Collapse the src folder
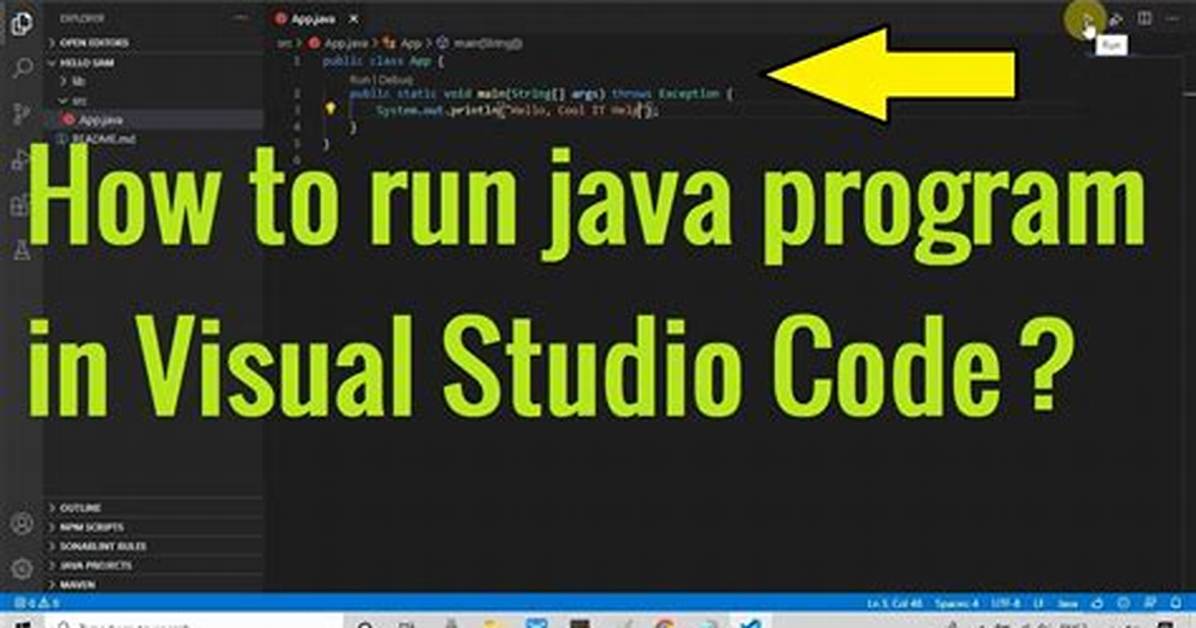The height and width of the screenshot is (628, 1196). 153,100
